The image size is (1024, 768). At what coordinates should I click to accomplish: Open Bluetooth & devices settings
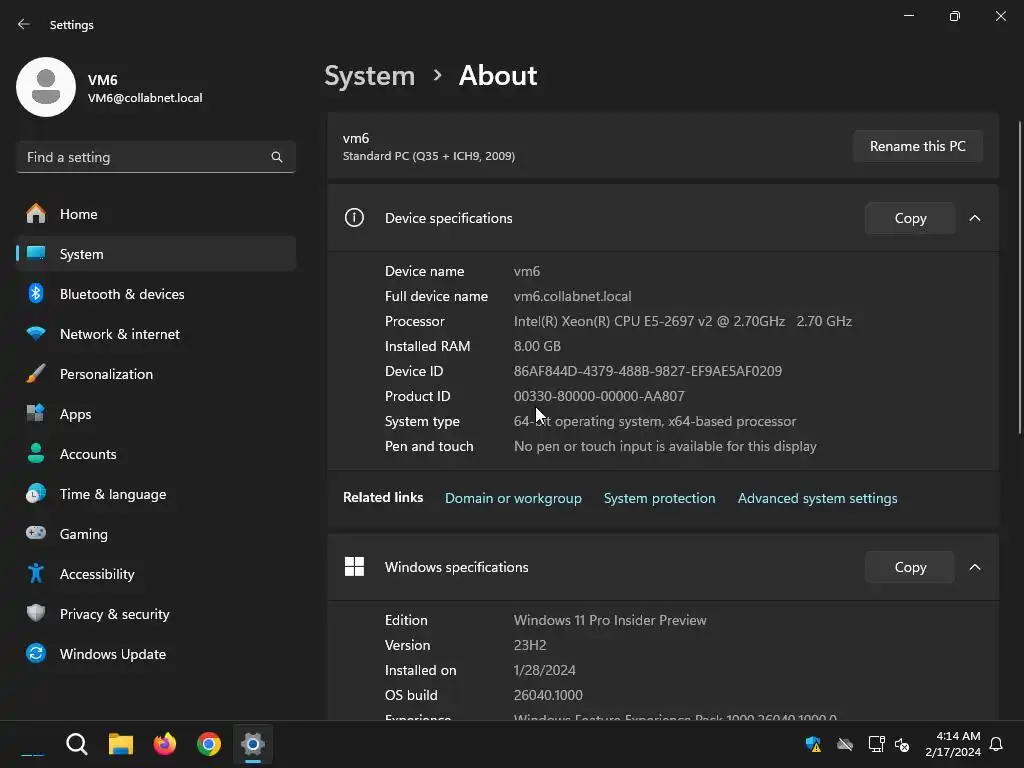point(155,294)
